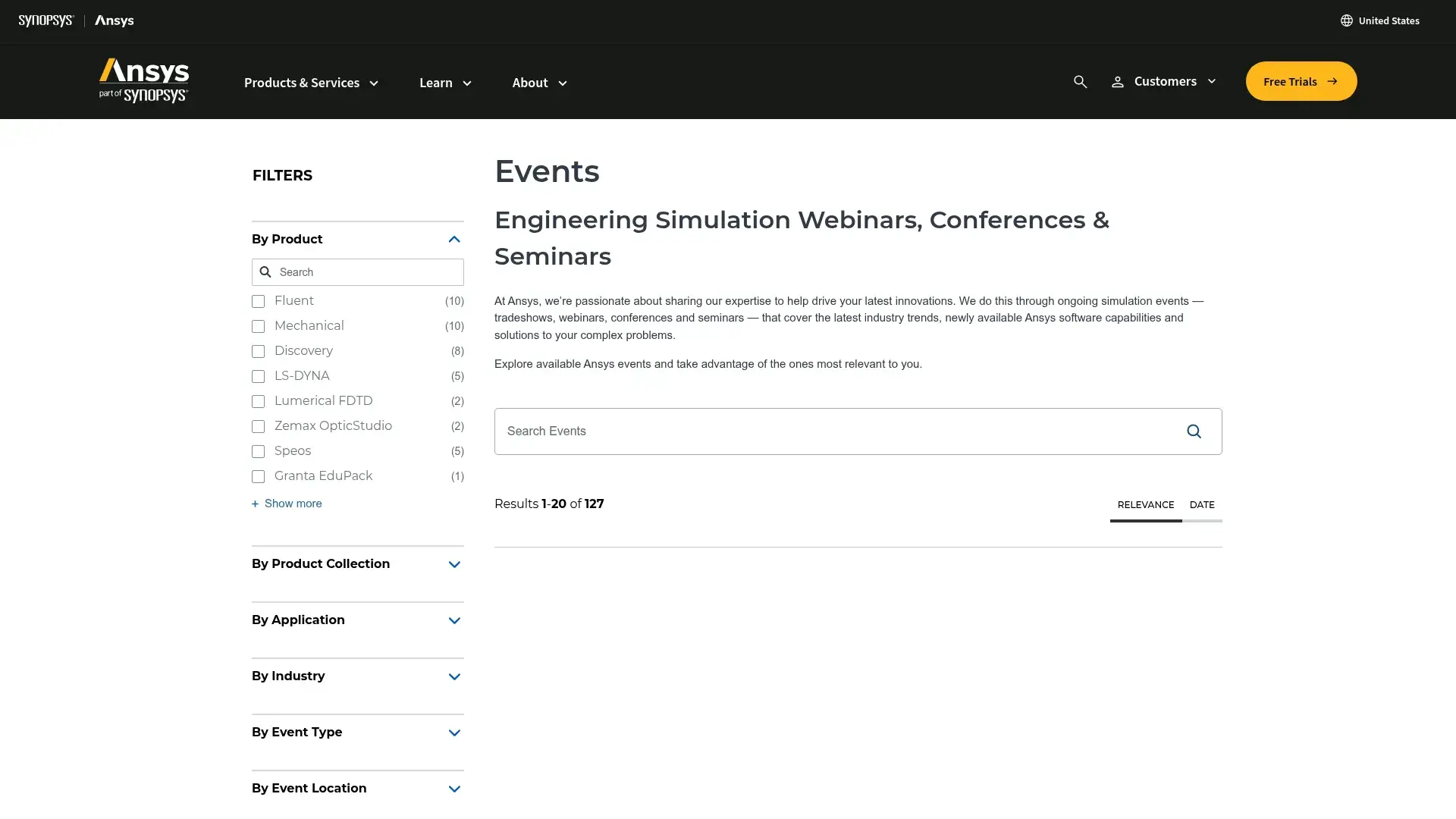Open the Customers dropdown
The image size is (1456, 819).
coord(1175,81)
